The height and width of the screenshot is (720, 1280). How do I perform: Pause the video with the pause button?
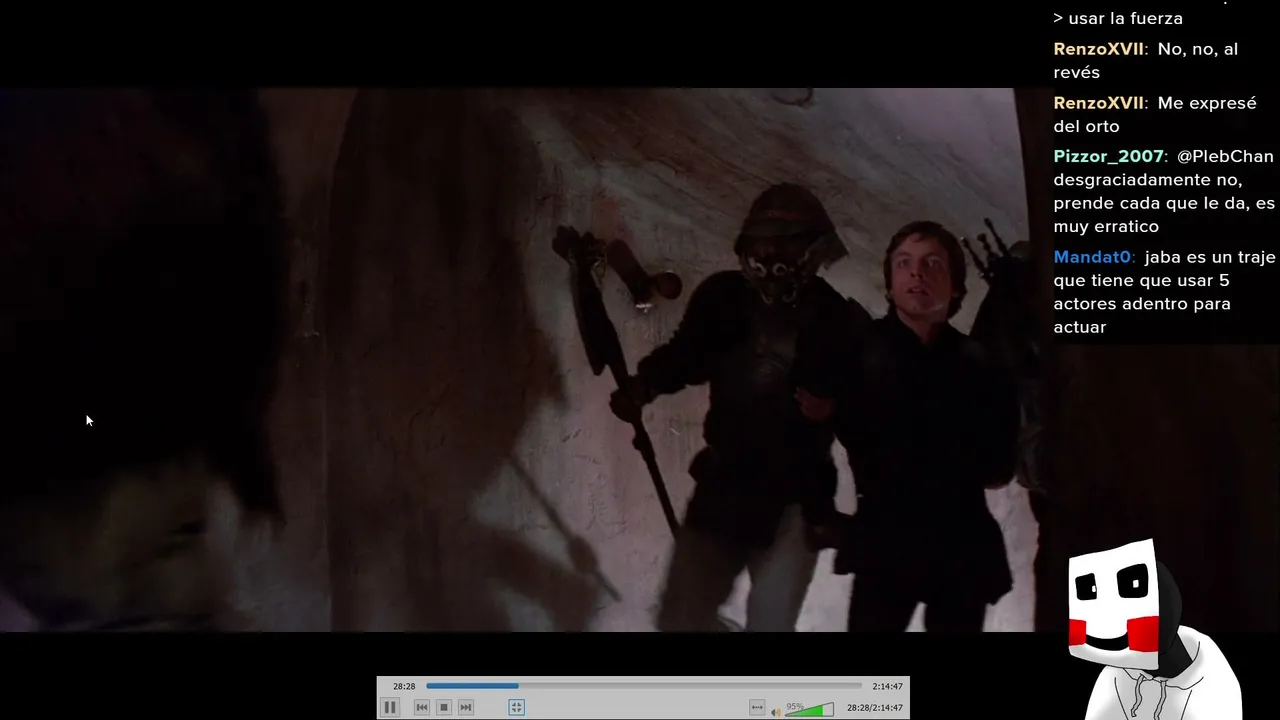[390, 707]
